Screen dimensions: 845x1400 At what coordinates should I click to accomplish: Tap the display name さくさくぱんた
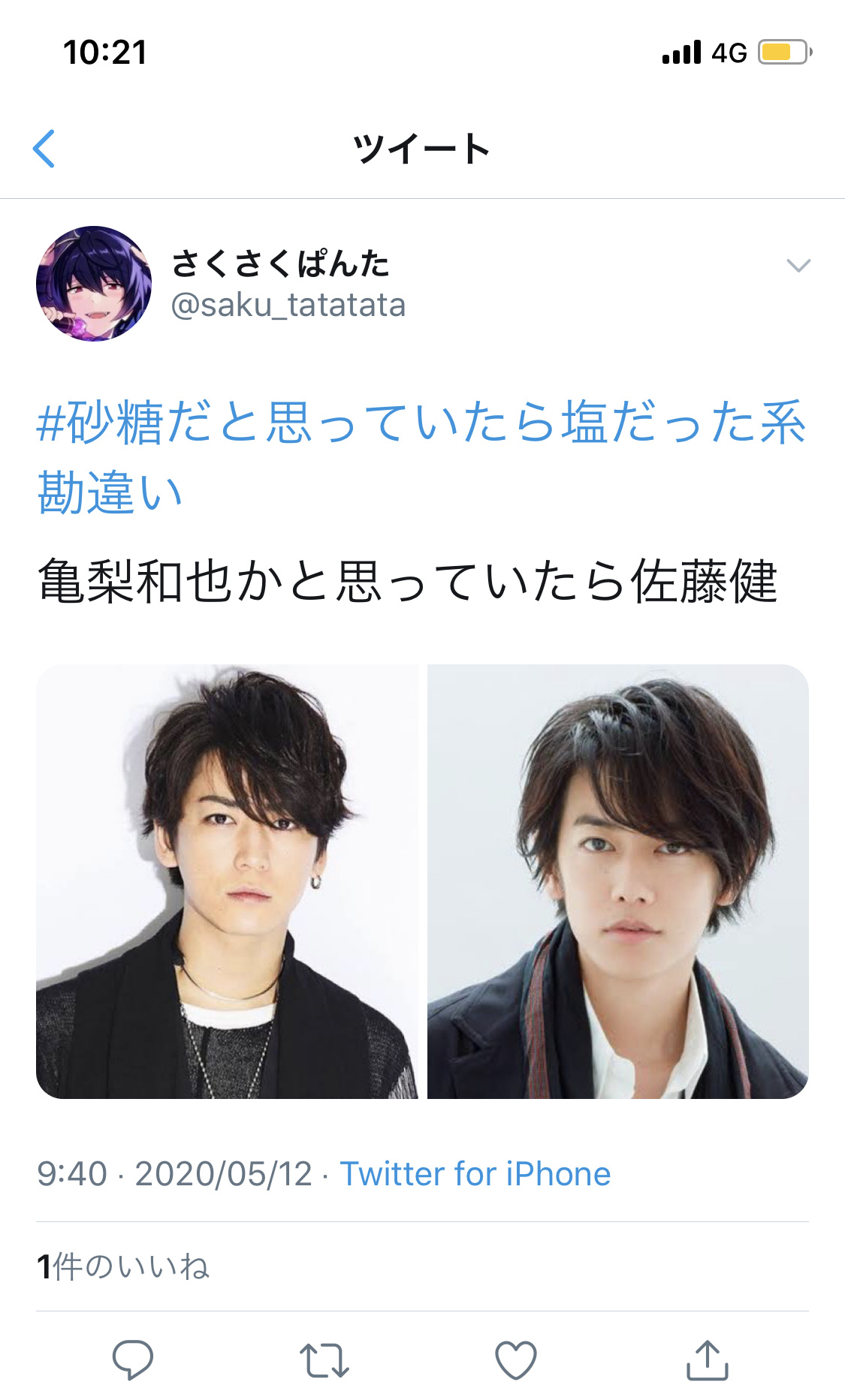281,263
